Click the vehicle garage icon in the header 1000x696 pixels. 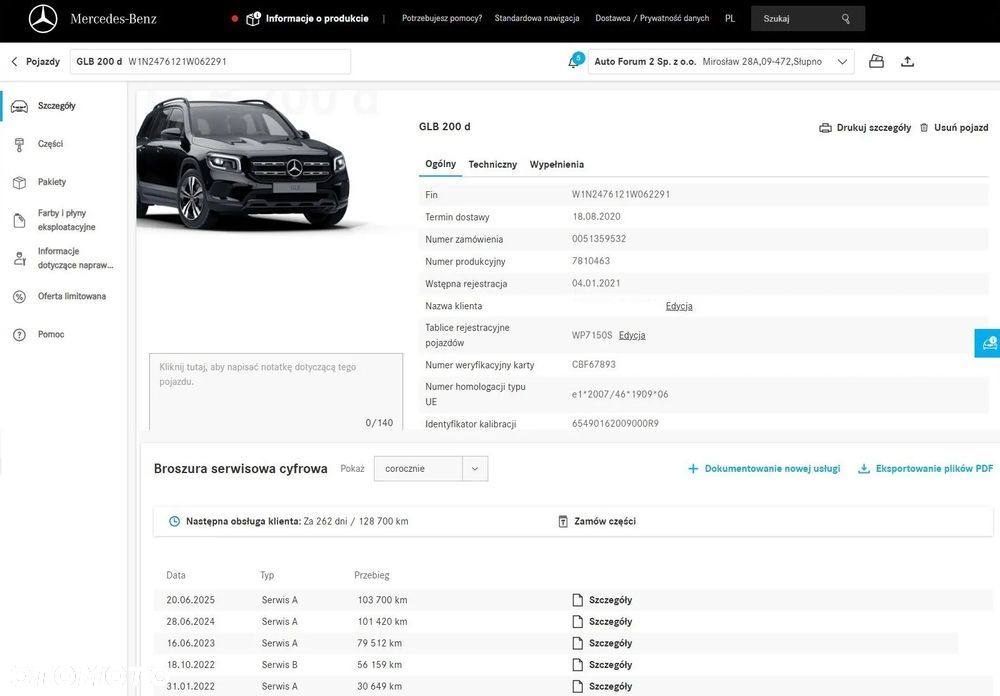[876, 61]
